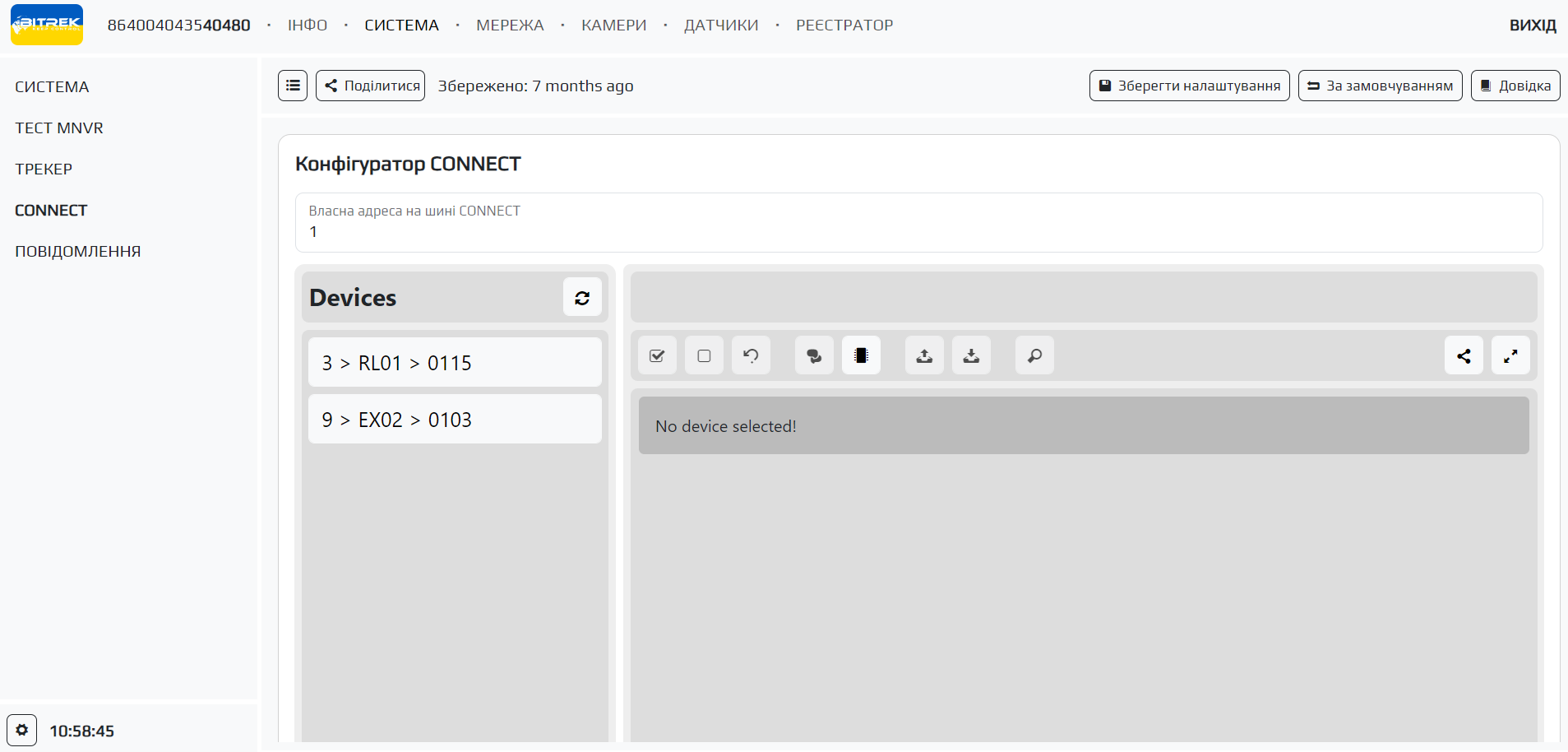The height and width of the screenshot is (752, 1568).
Task: Click the undo arrow icon
Action: (751, 356)
